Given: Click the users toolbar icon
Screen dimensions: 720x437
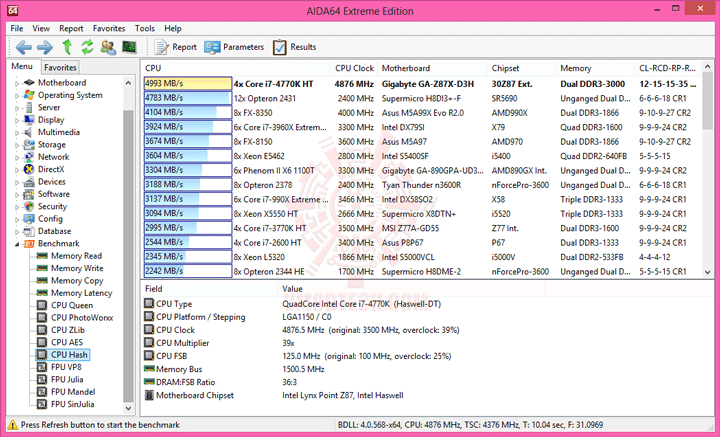Looking at the screenshot, I should tap(108, 47).
